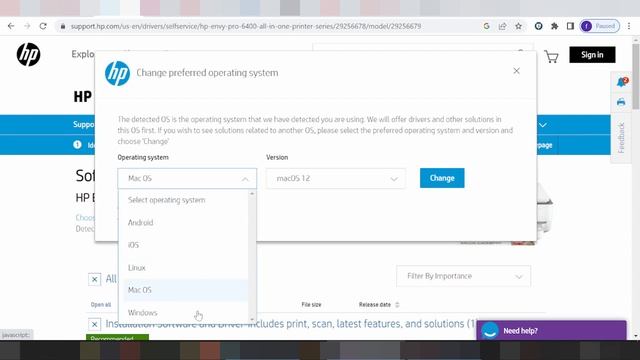Viewport: 640px width, 360px height.
Task: Click the address bar URL field
Action: pos(246,26)
